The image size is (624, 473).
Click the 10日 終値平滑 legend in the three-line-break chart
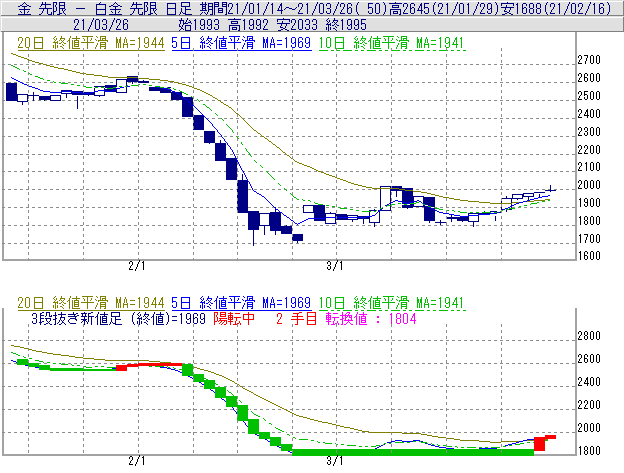(392, 303)
